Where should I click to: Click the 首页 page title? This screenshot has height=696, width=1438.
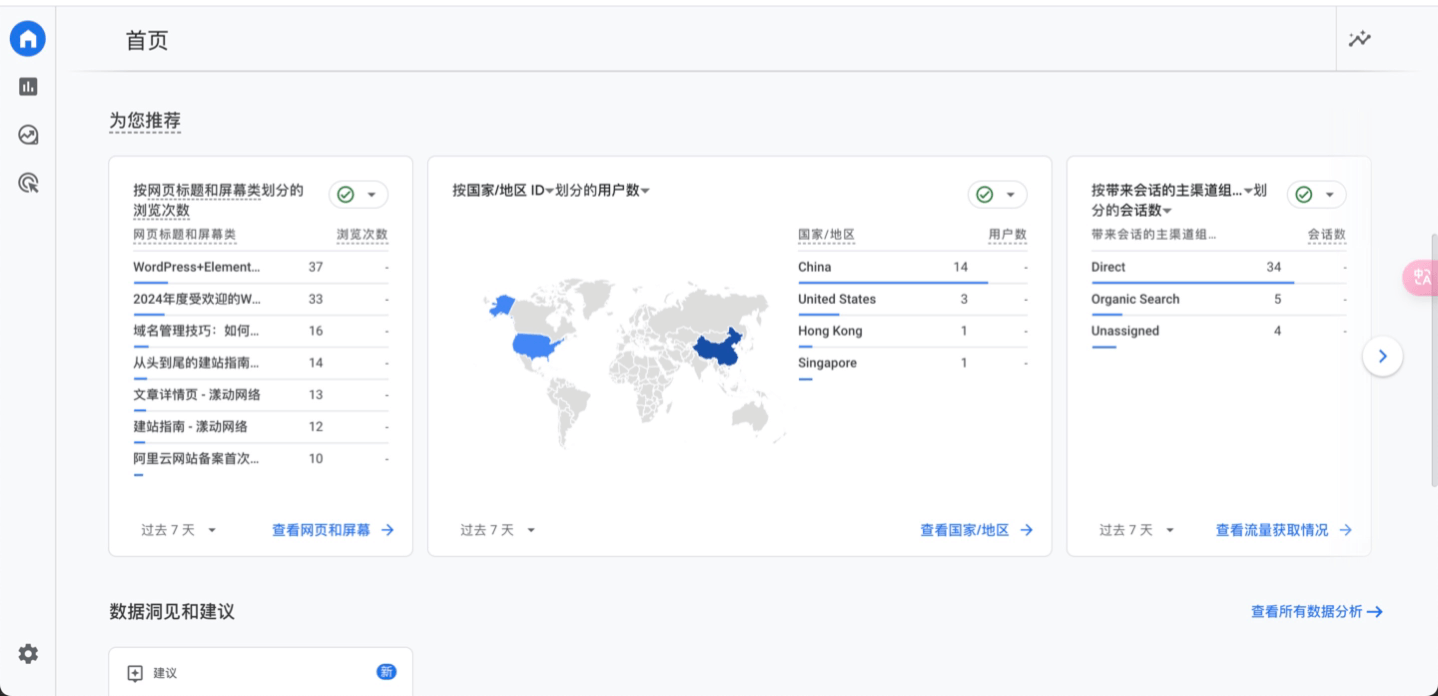pos(147,40)
